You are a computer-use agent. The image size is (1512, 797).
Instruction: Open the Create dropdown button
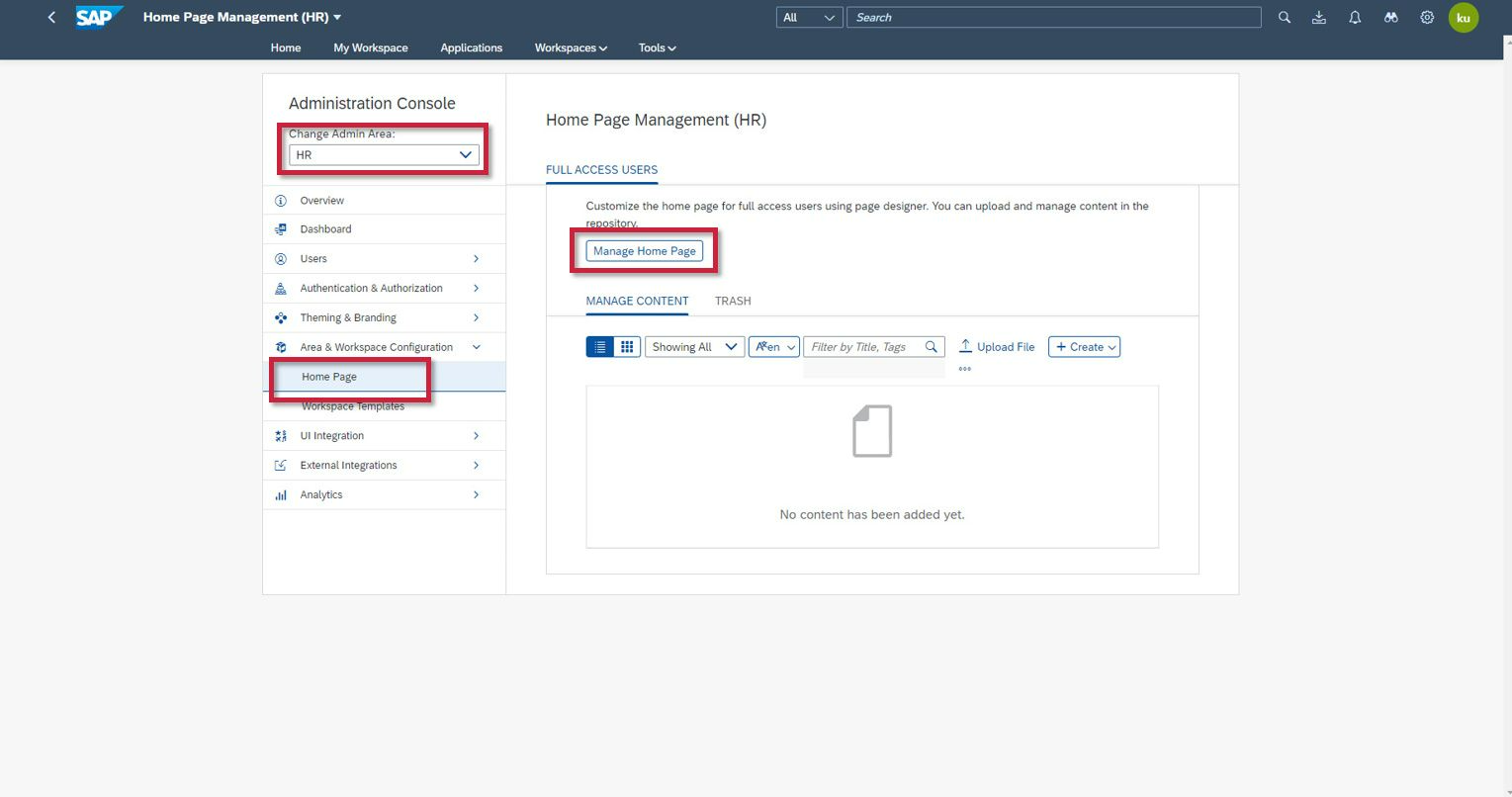[1085, 347]
